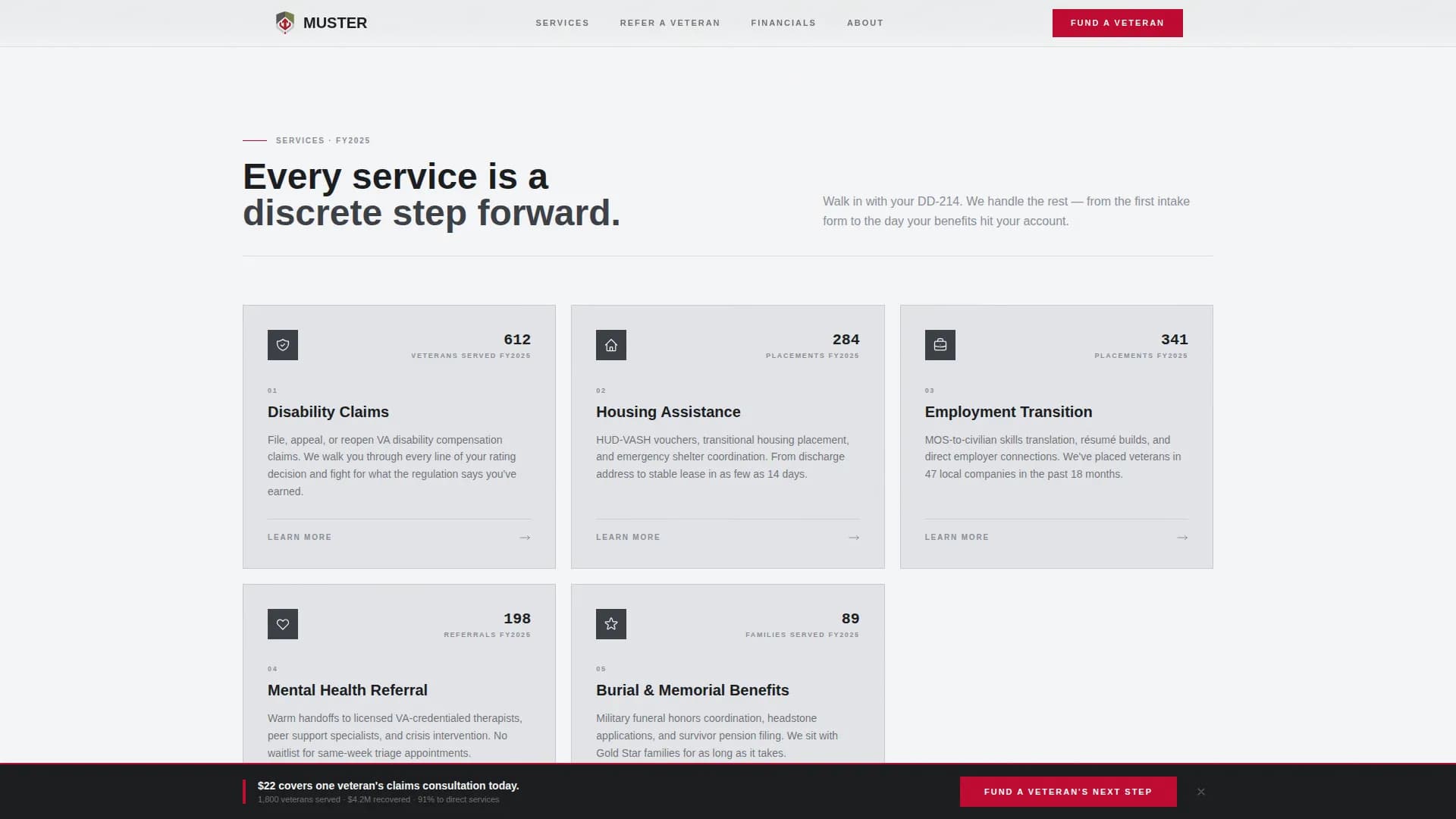
Task: Open Learn More for Employment Transition
Action: 956,537
